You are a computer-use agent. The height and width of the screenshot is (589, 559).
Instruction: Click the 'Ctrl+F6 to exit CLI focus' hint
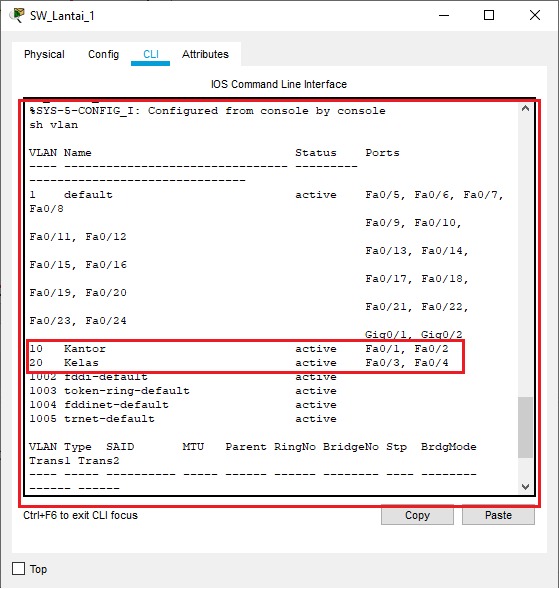click(80, 515)
